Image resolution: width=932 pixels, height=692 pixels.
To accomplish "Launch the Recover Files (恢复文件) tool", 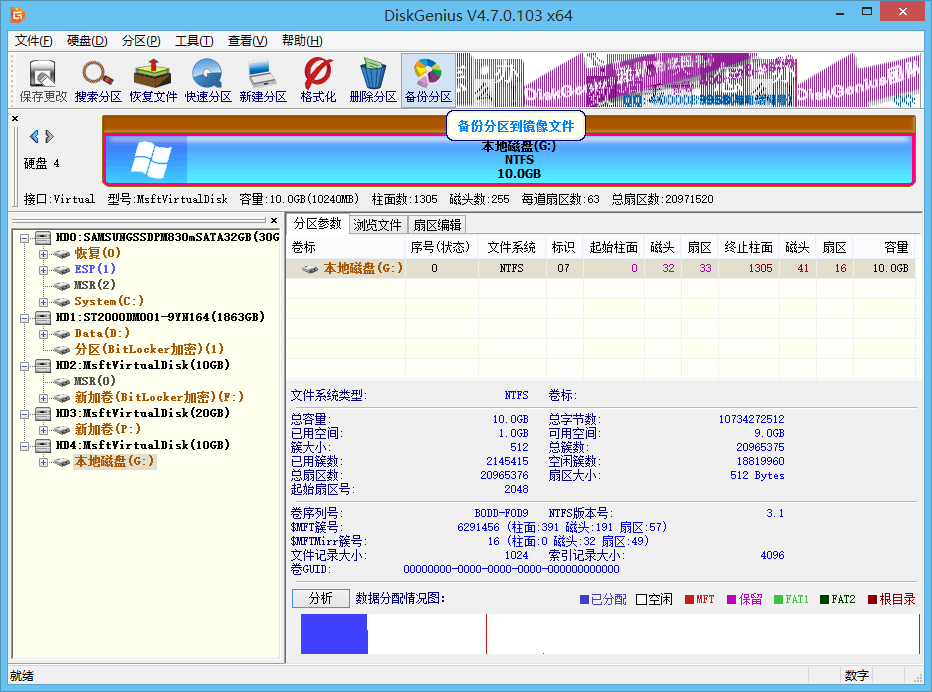I will click(153, 80).
